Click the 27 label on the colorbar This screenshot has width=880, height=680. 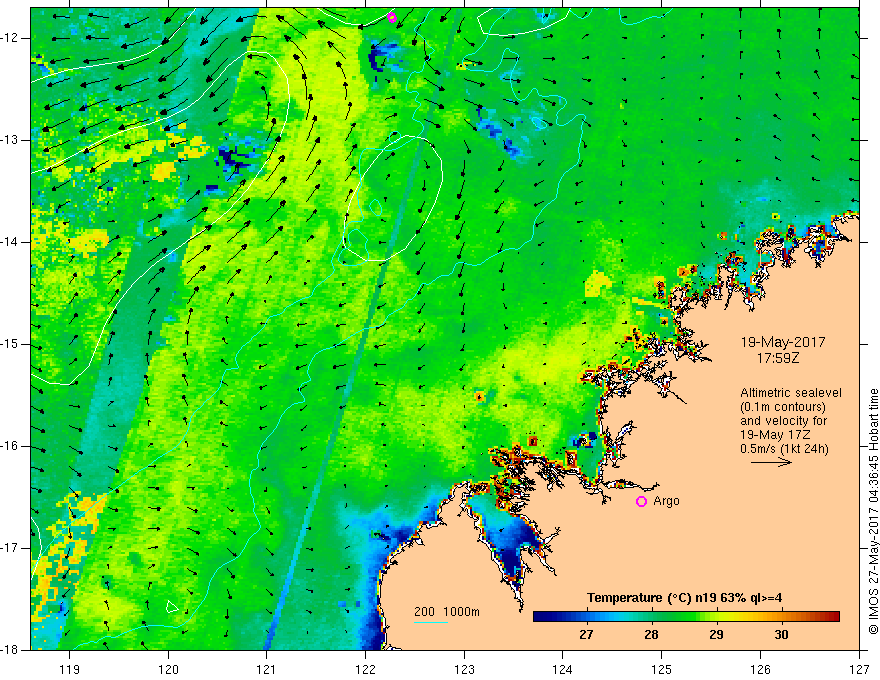tap(586, 635)
